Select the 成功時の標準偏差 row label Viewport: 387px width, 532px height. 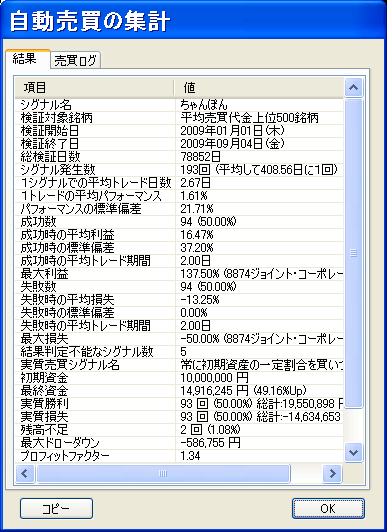(x=67, y=248)
